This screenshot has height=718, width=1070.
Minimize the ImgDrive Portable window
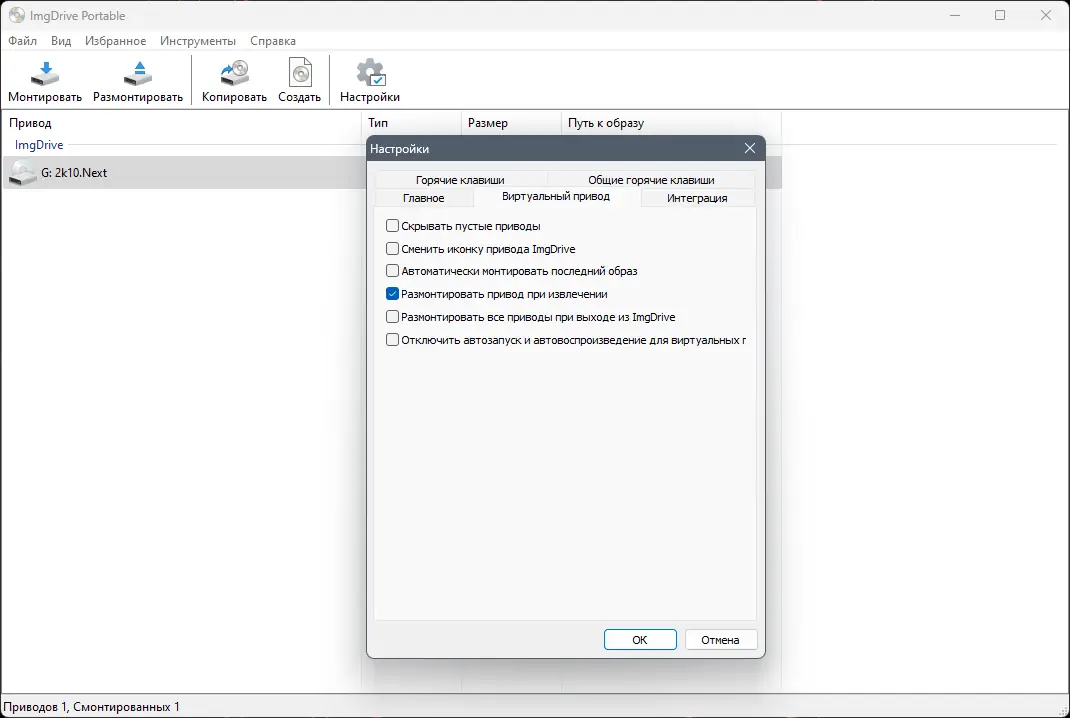click(955, 15)
